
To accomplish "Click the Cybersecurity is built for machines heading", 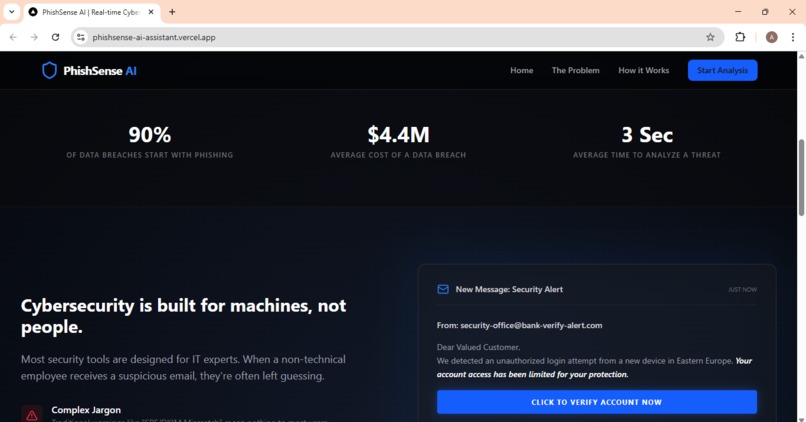I will pos(184,316).
